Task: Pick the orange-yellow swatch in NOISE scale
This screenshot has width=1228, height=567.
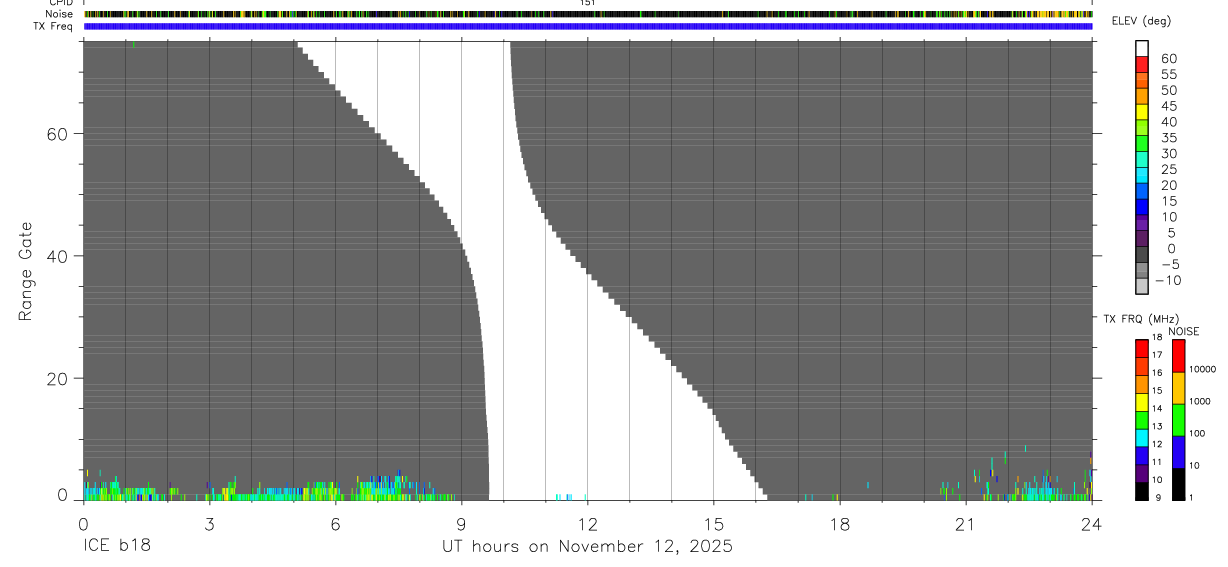Action: [x=1178, y=388]
